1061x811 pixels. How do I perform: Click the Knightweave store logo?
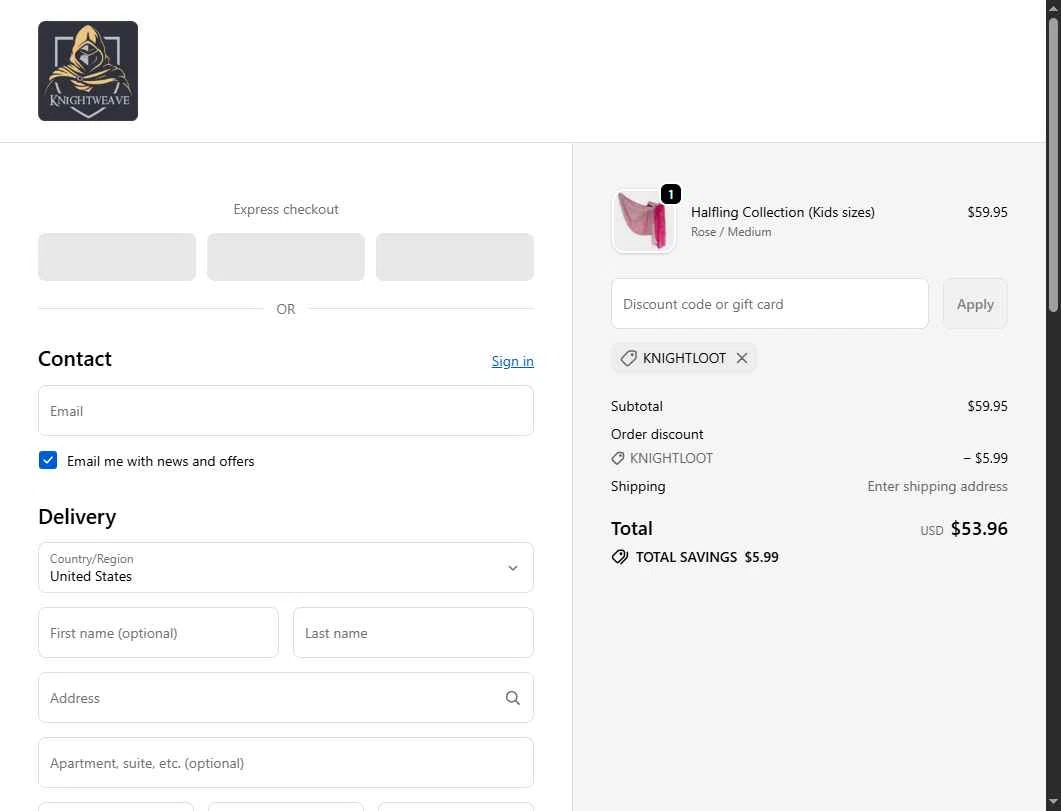pyautogui.click(x=88, y=71)
